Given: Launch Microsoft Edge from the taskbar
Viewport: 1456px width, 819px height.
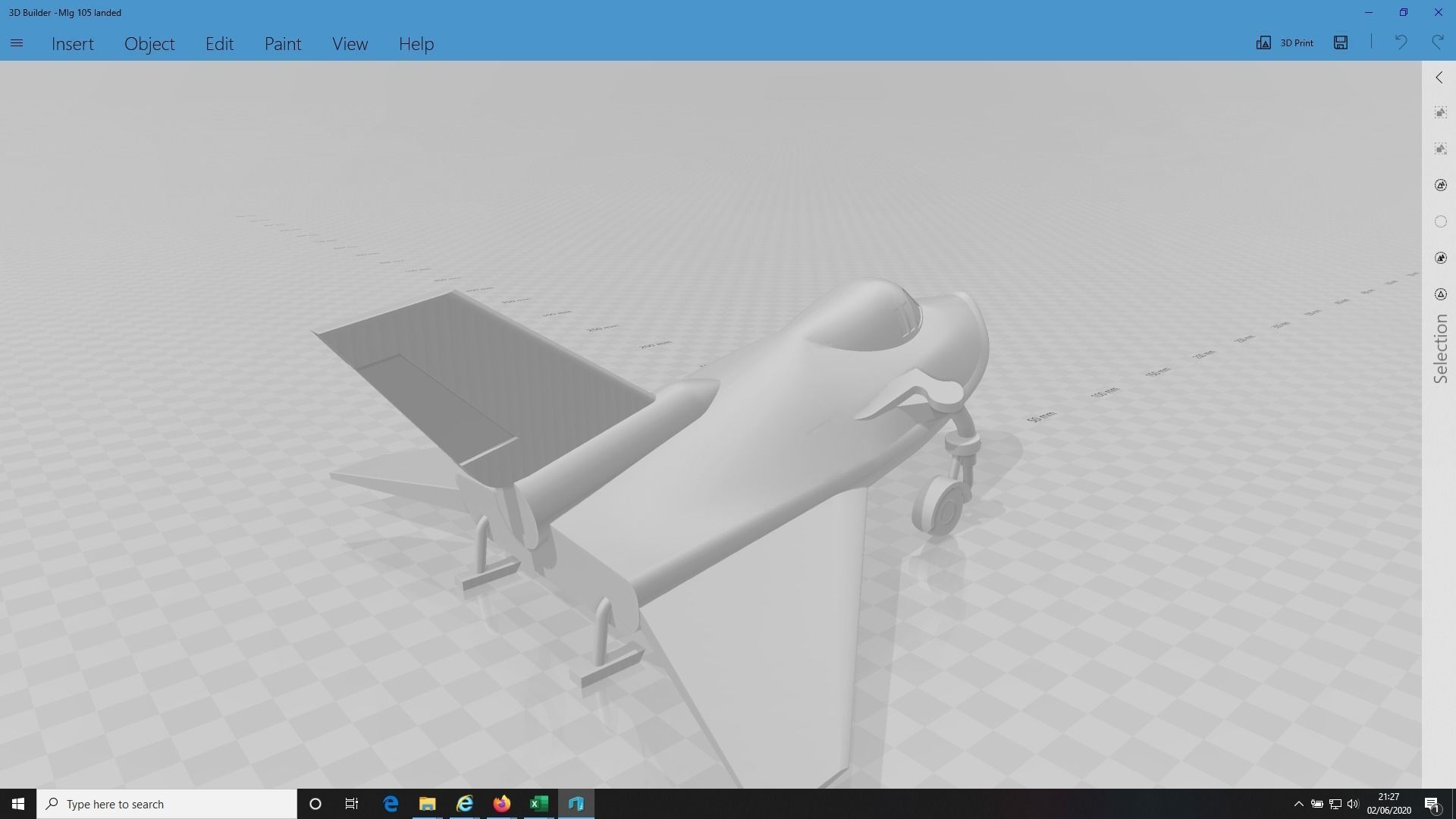Looking at the screenshot, I should pyautogui.click(x=391, y=804).
